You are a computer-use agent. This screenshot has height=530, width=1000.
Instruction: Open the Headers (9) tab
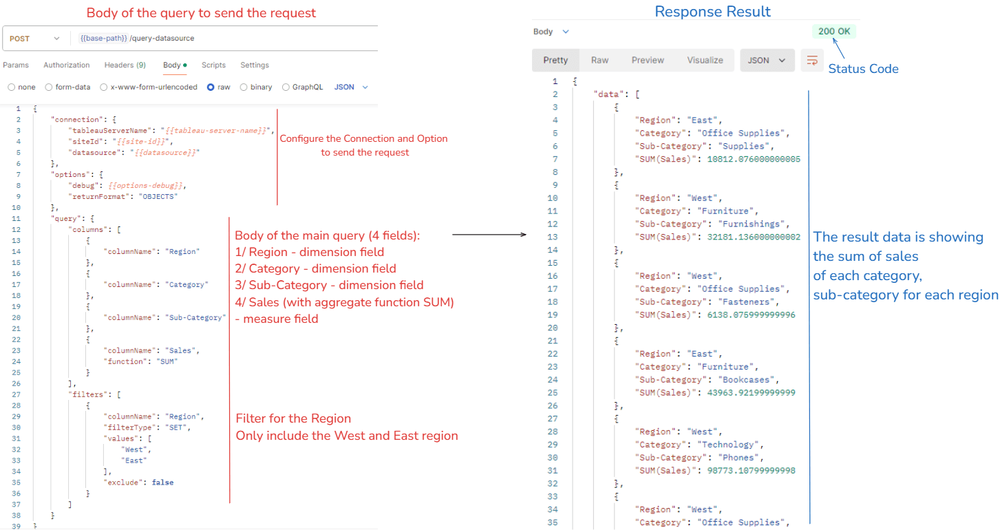coord(125,65)
